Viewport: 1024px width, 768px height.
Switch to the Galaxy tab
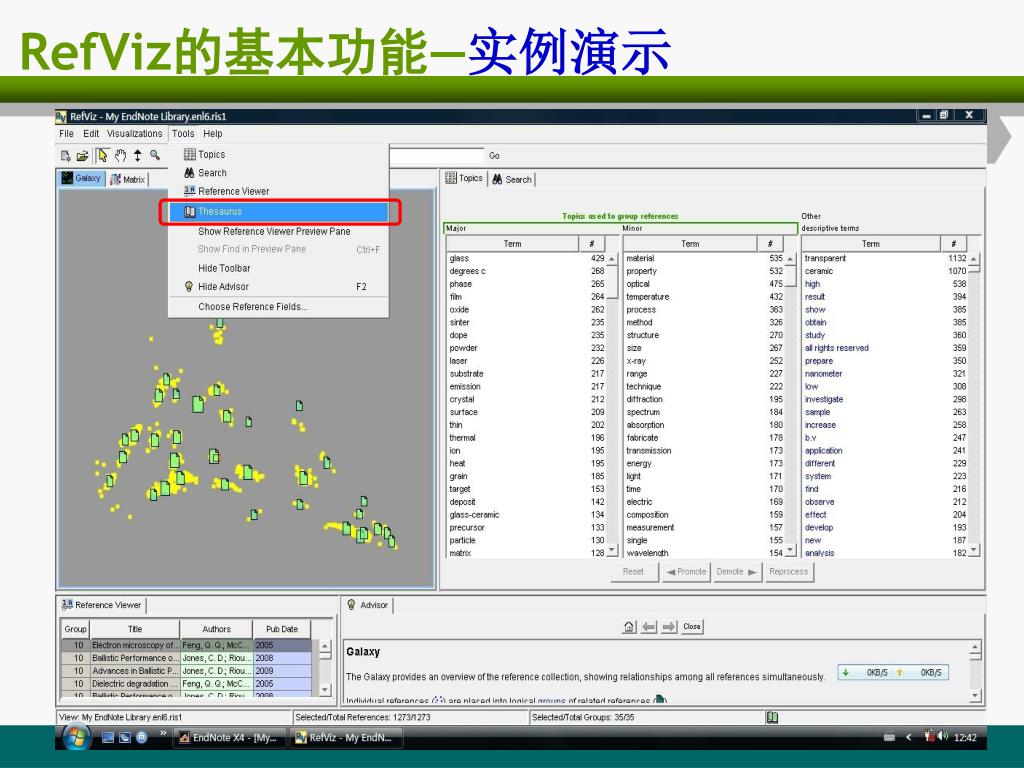pos(82,178)
